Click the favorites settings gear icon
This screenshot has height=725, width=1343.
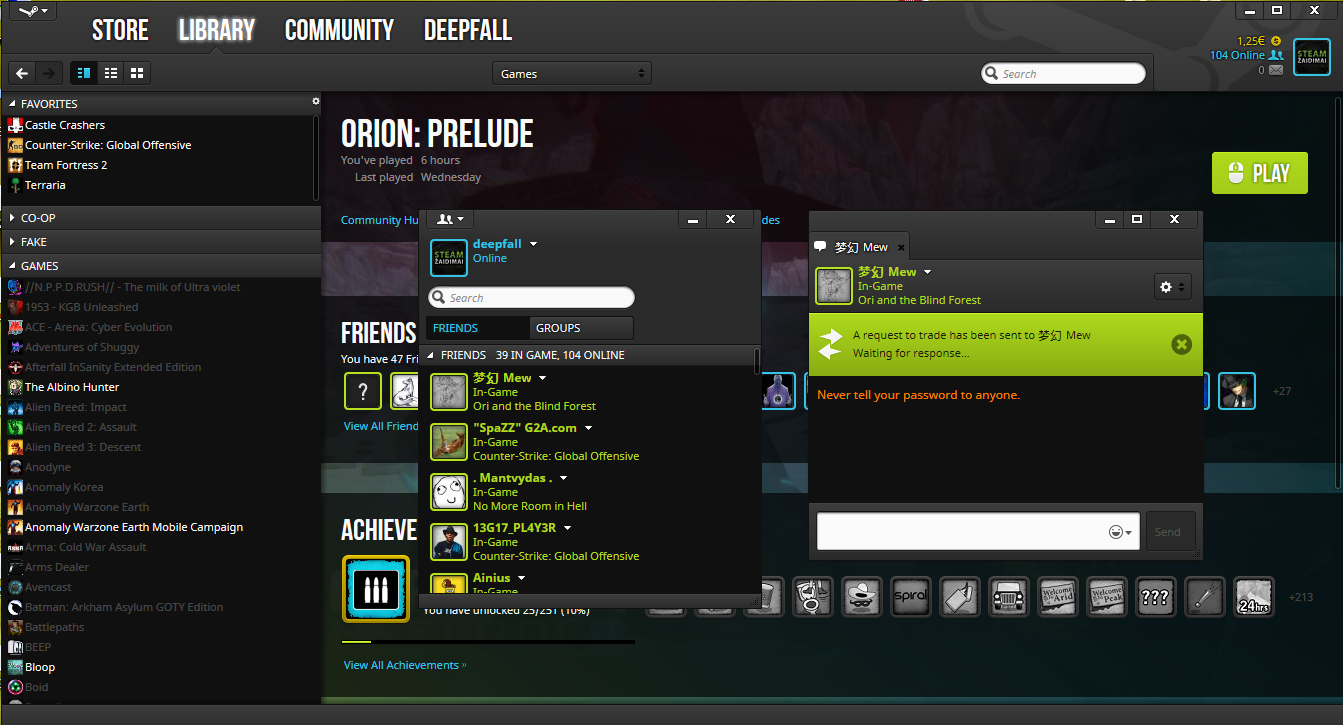(316, 101)
